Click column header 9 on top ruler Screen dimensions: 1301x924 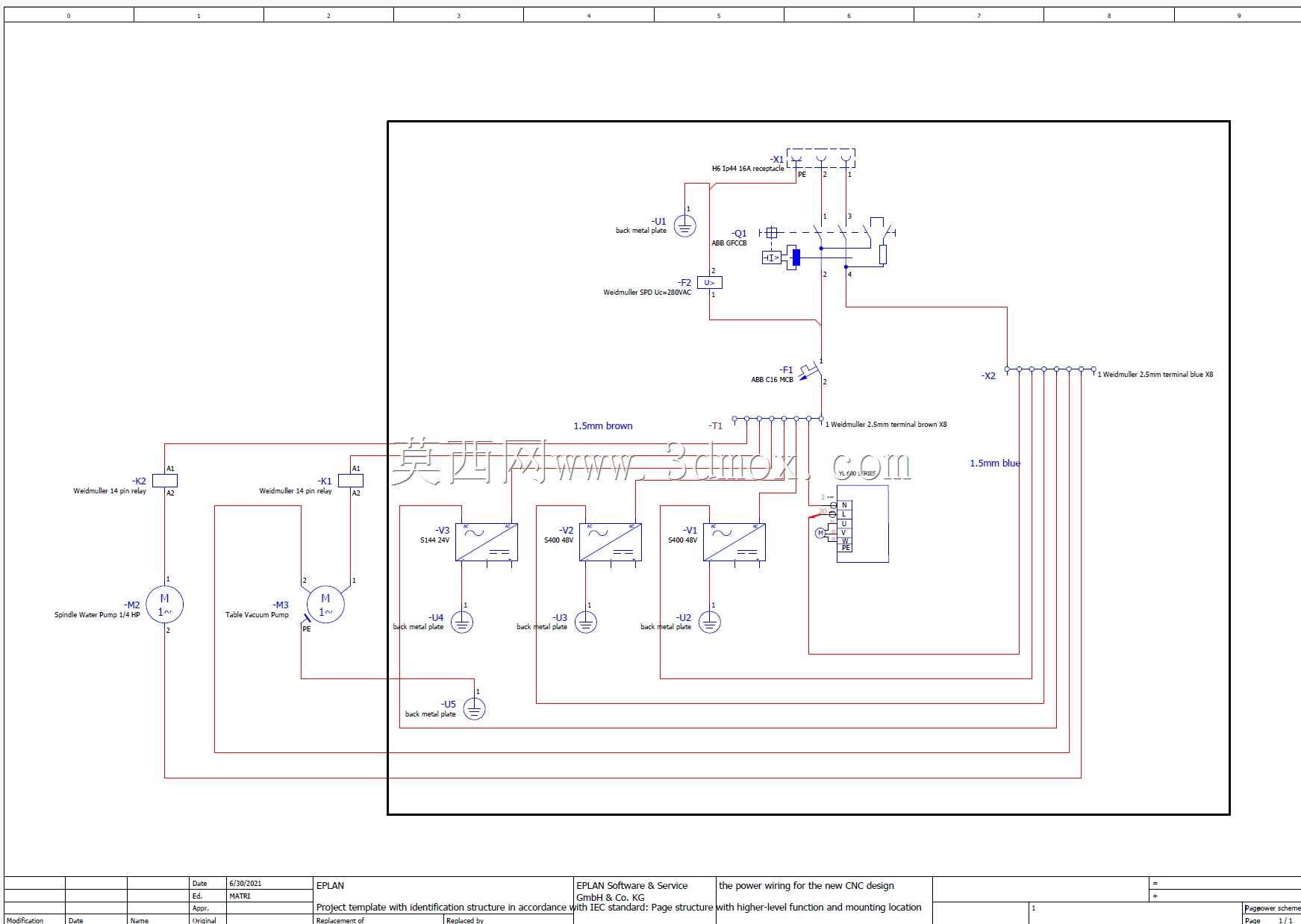coord(1238,16)
